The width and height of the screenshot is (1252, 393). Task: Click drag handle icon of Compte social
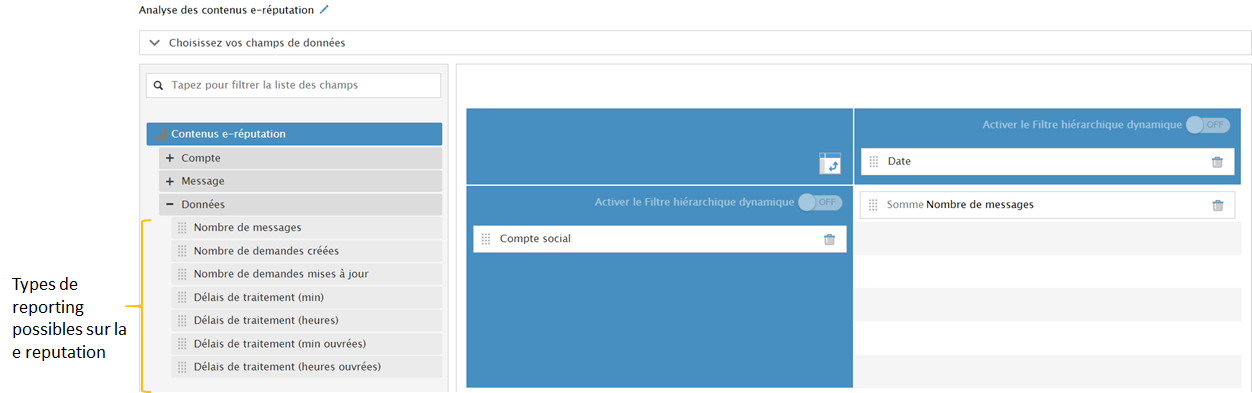point(486,239)
